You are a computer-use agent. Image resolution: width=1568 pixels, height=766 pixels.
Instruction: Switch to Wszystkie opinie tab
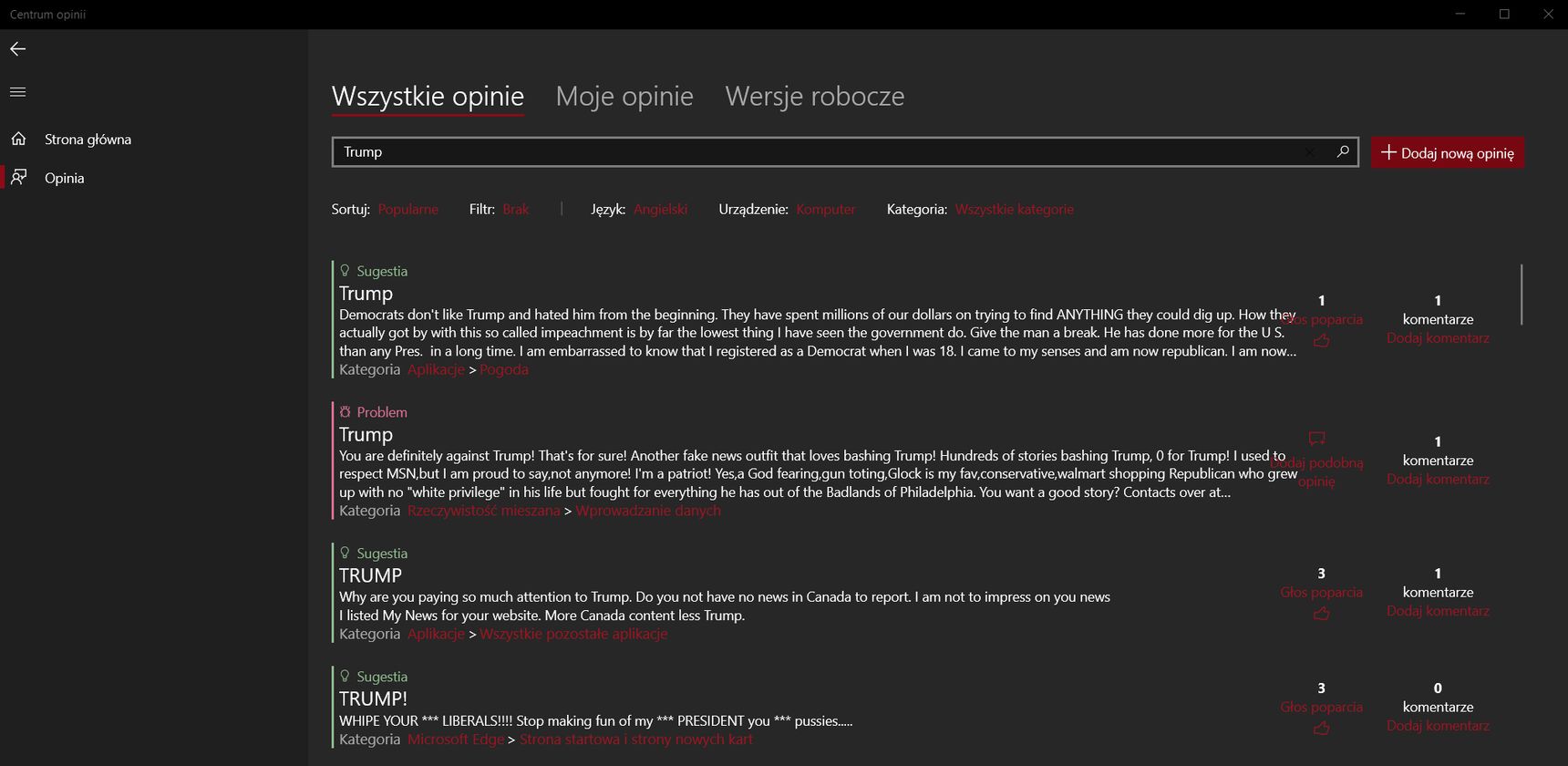tap(428, 96)
